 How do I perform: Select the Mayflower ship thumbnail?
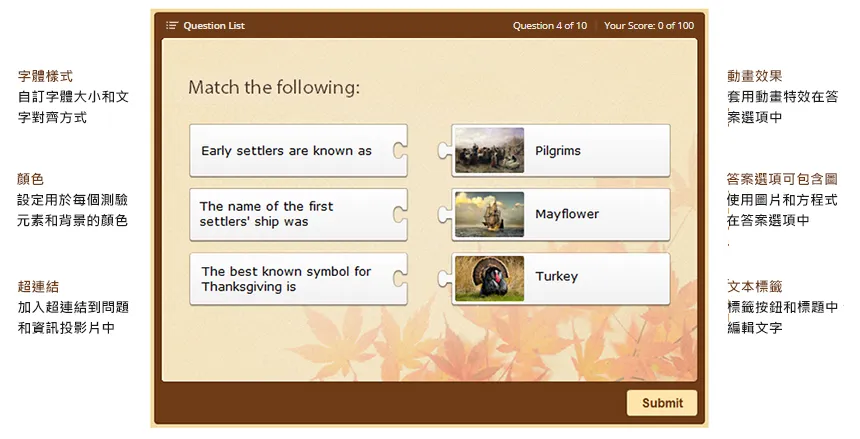pos(489,214)
